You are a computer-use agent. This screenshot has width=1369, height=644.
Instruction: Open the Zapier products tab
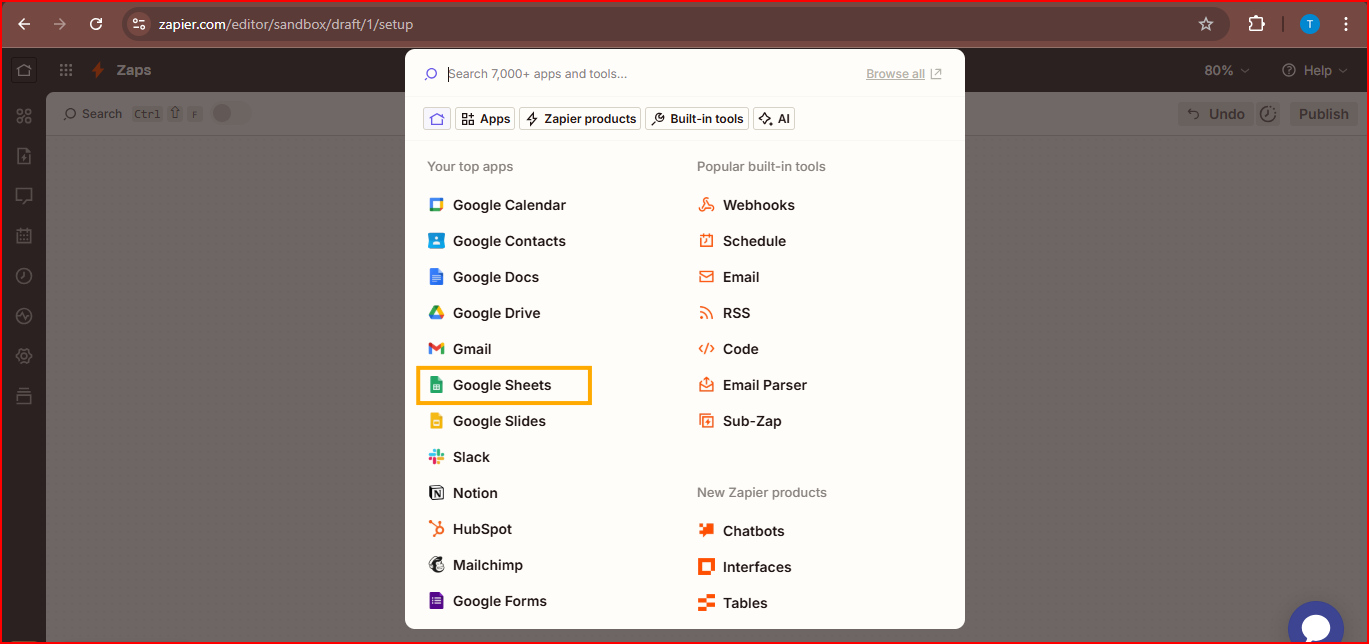(x=580, y=119)
